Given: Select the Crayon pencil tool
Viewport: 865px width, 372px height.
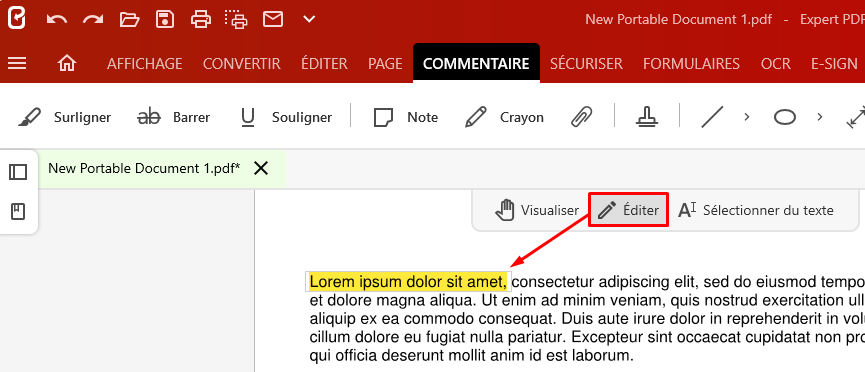Looking at the screenshot, I should coord(504,118).
